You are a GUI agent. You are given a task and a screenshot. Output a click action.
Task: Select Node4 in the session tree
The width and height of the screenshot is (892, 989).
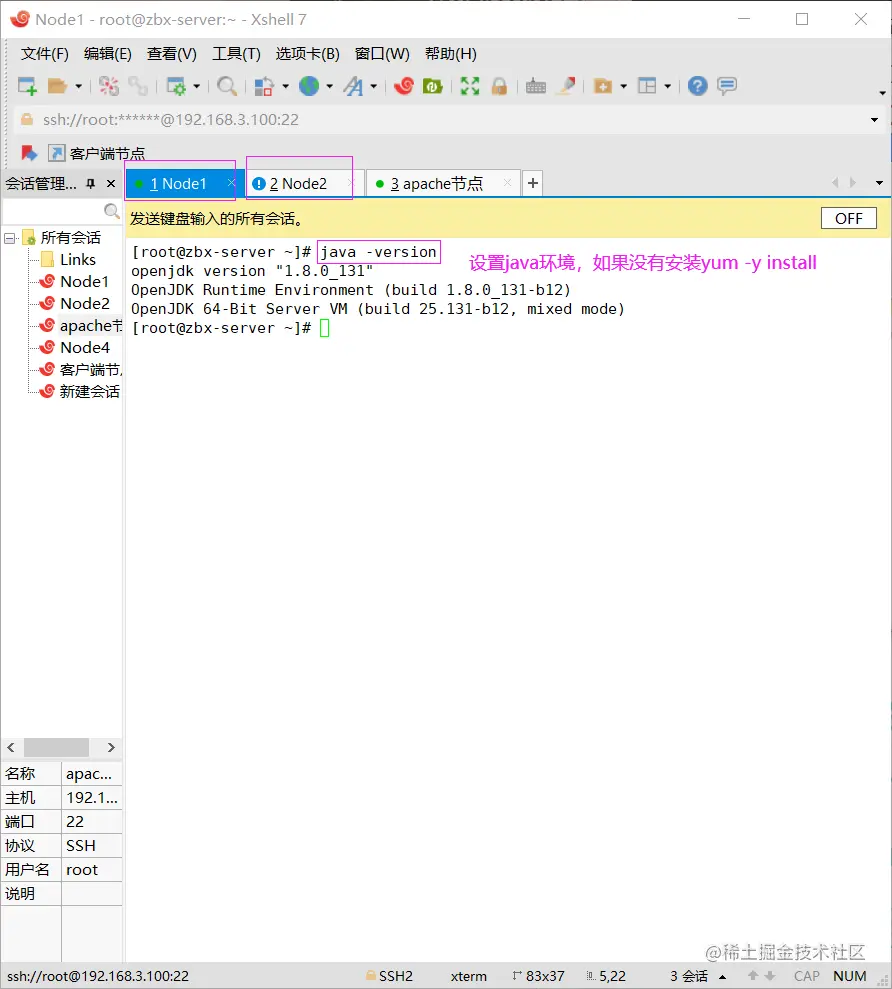pos(85,348)
